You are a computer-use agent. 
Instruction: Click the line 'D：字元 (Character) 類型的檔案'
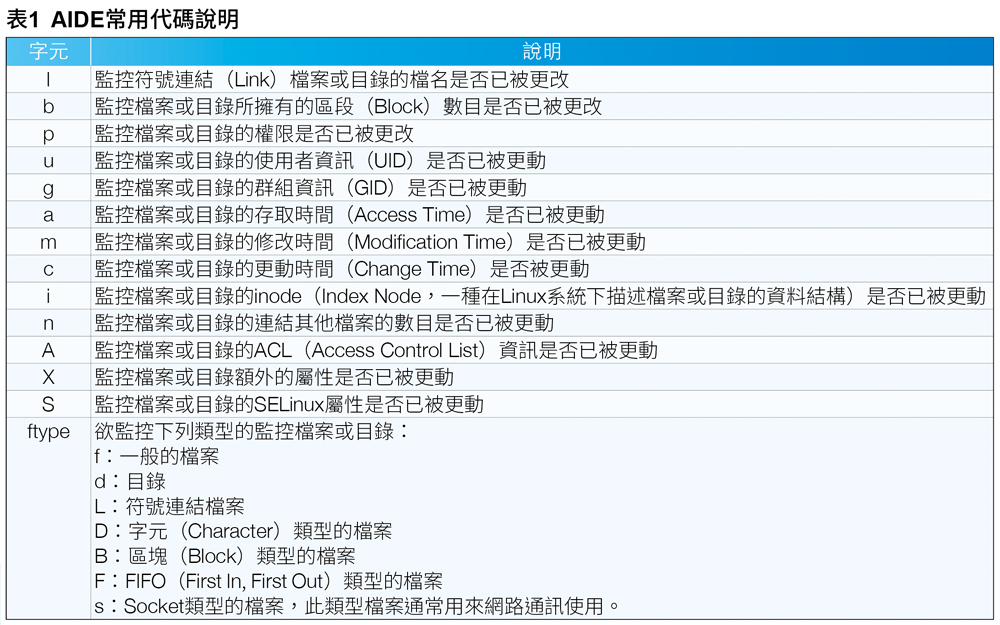coord(243,531)
